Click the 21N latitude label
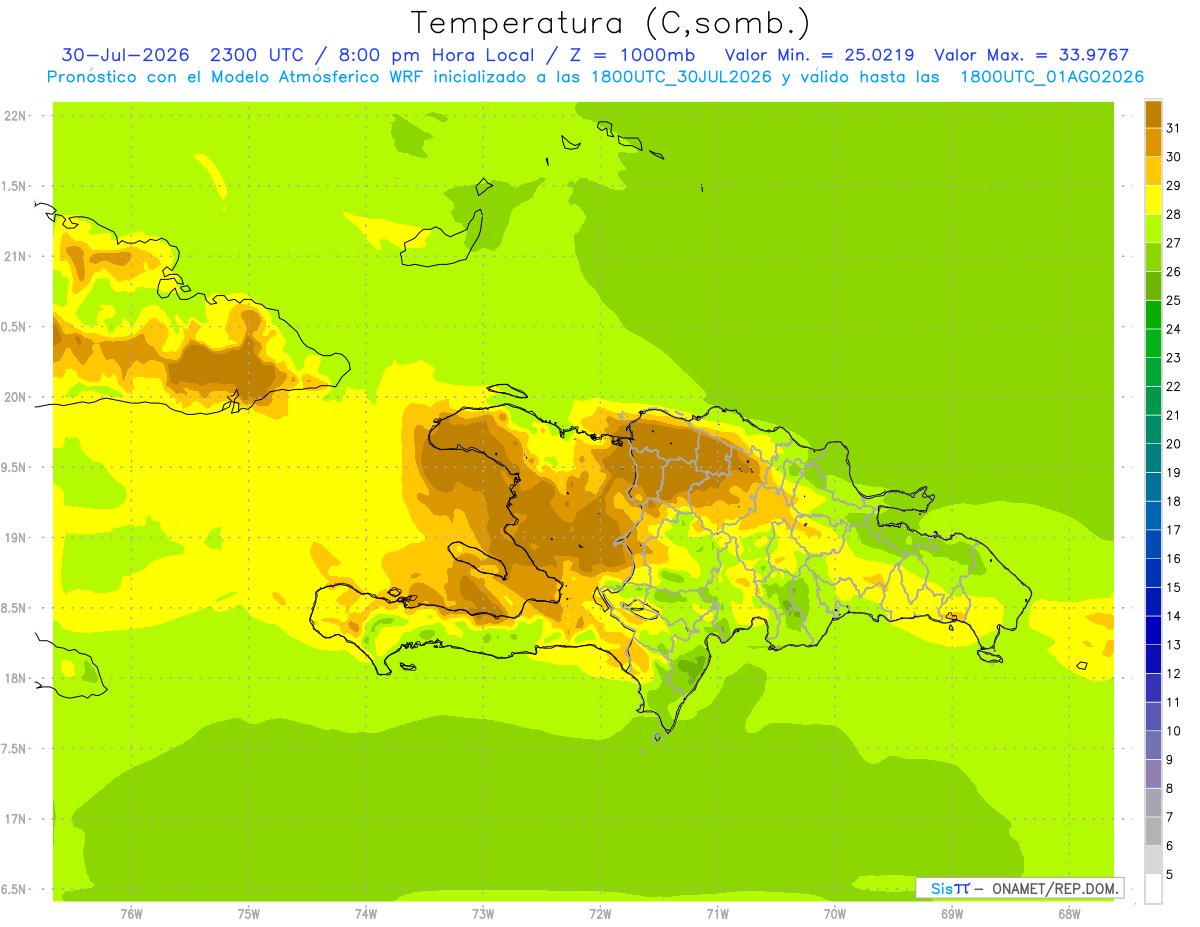 tap(15, 257)
